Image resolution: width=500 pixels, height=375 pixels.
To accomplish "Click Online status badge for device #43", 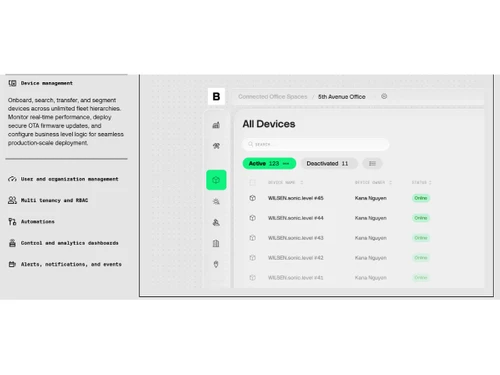I will pyautogui.click(x=421, y=238).
